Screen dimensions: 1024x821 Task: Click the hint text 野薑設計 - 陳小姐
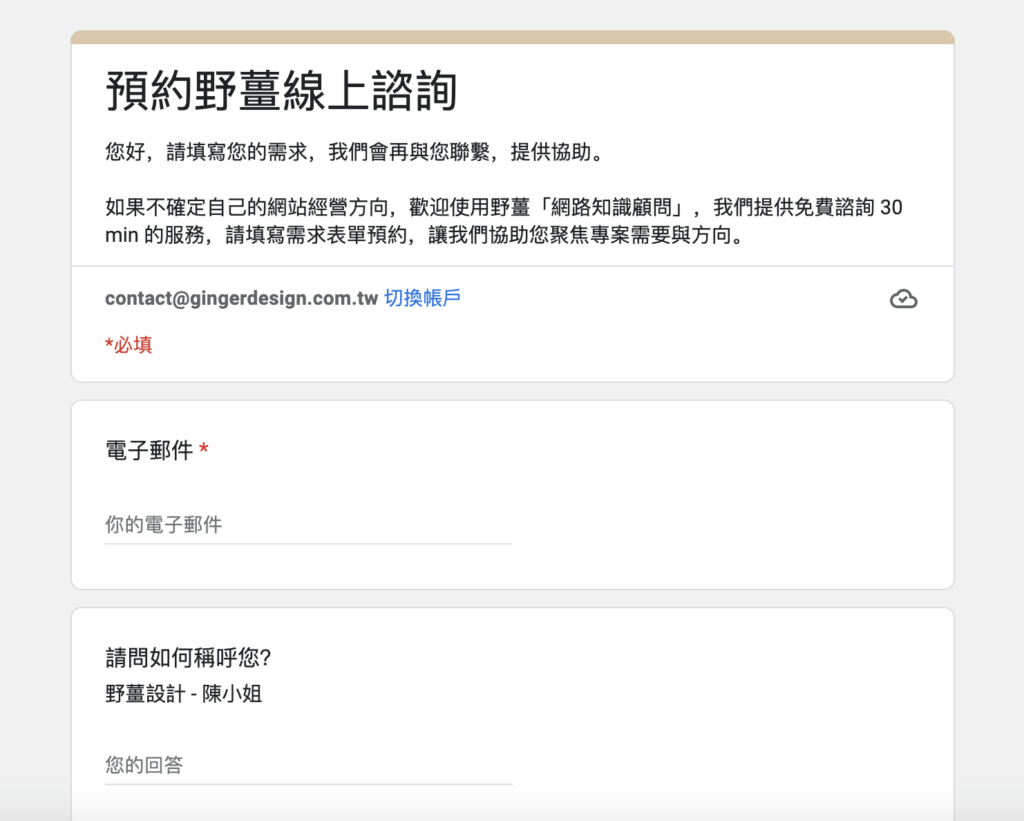pyautogui.click(x=184, y=694)
